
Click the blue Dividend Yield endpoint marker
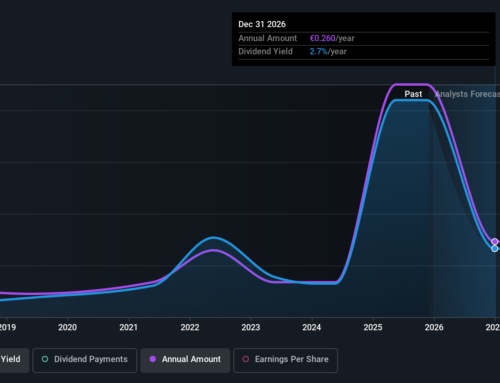click(495, 249)
